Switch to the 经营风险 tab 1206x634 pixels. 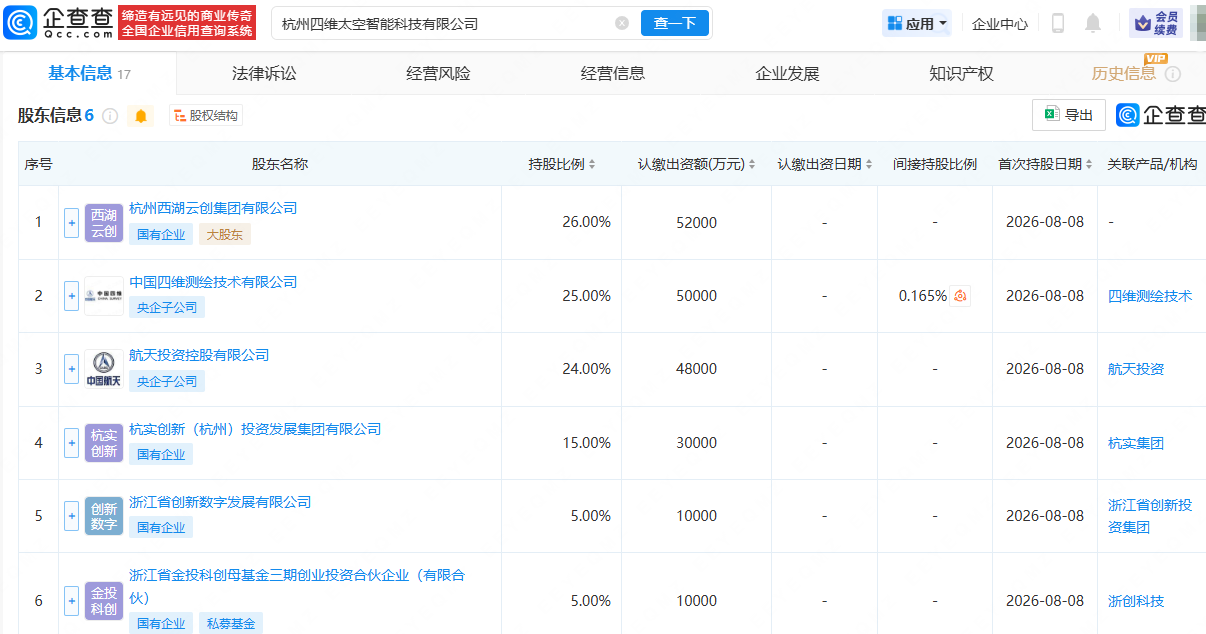438,73
